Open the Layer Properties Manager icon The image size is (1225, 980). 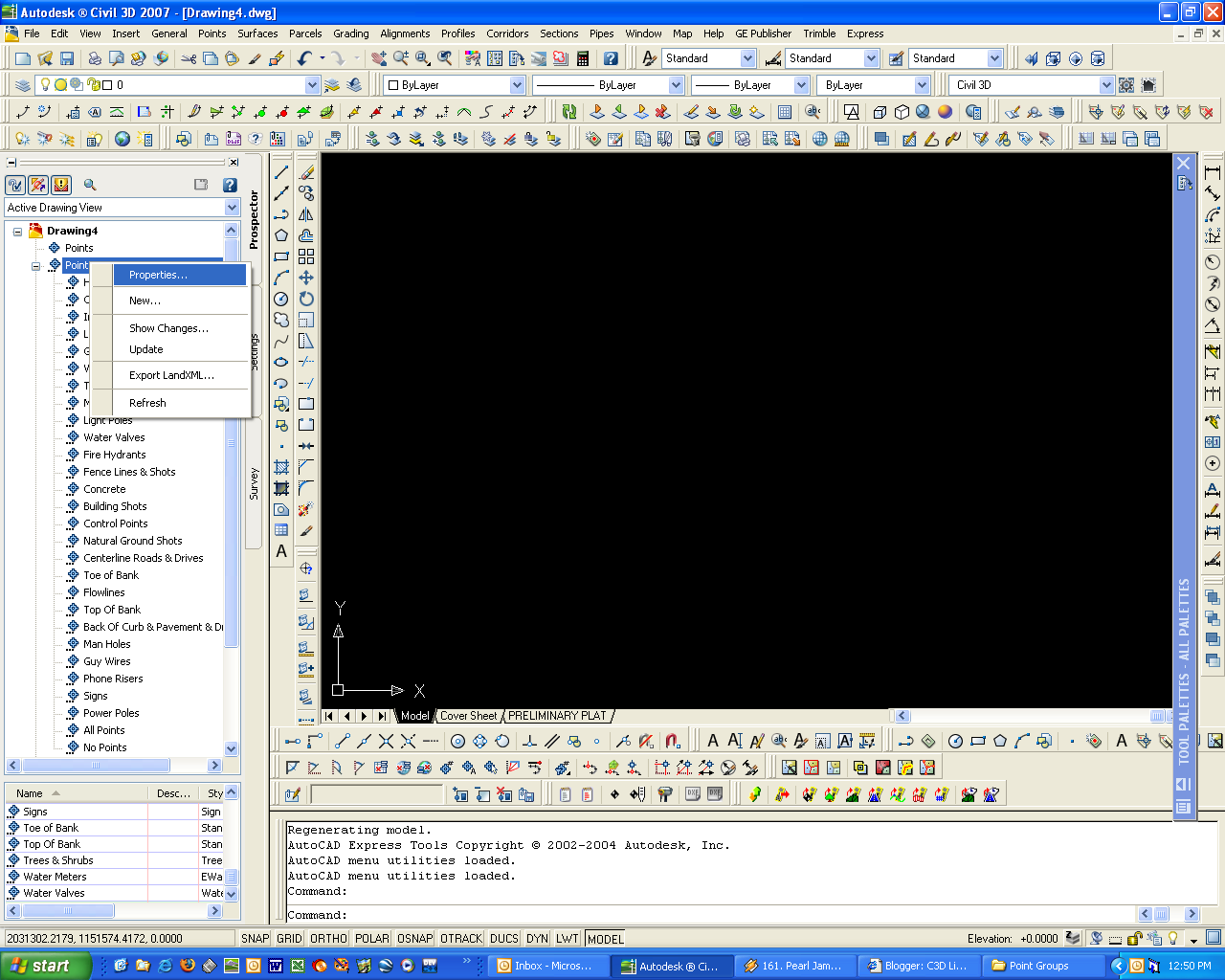coord(23,85)
